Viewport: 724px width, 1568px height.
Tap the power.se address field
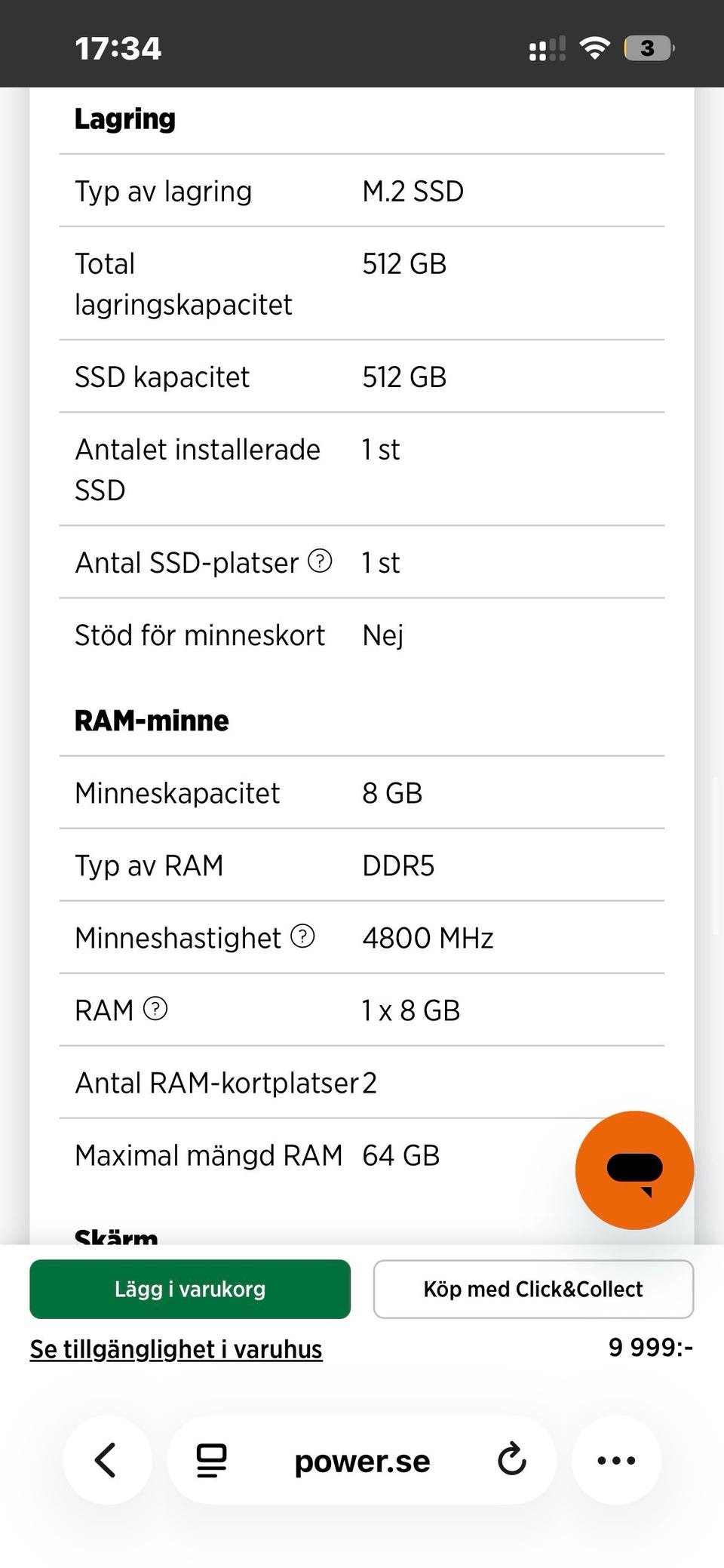pos(362,1462)
